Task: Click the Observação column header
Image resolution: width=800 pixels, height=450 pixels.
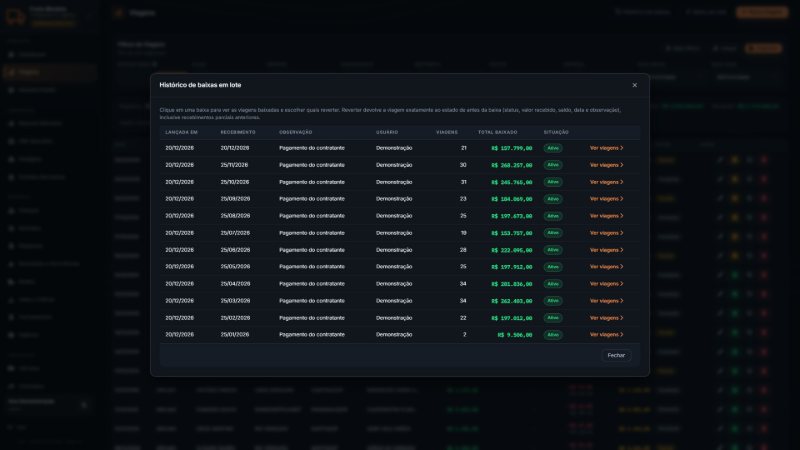Action: (x=295, y=132)
